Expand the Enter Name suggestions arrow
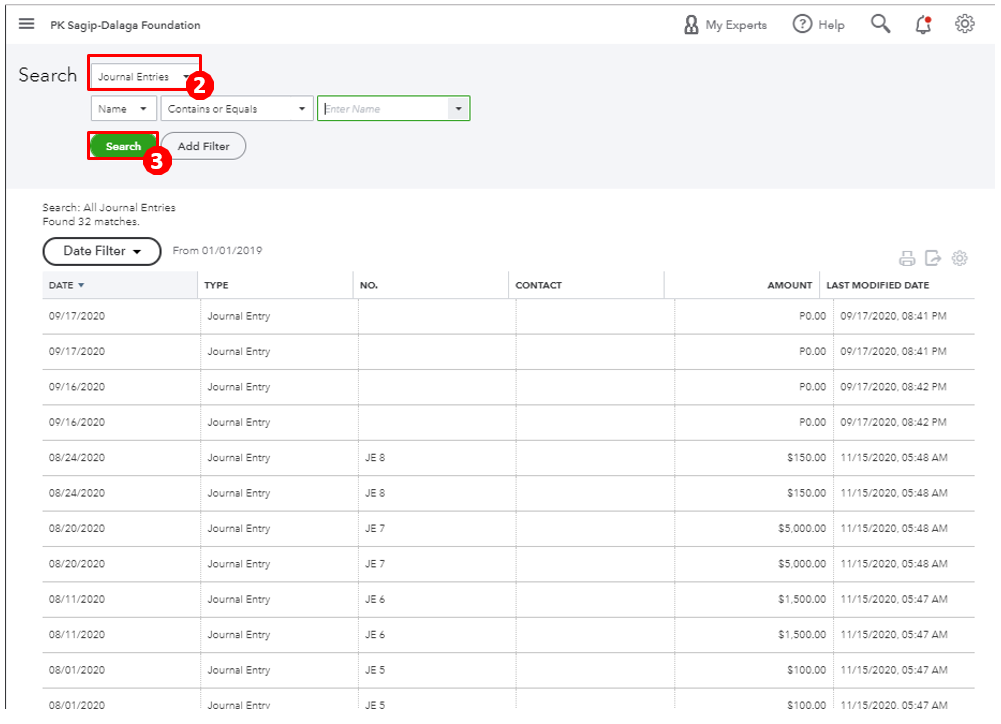The image size is (1001, 724). [458, 109]
